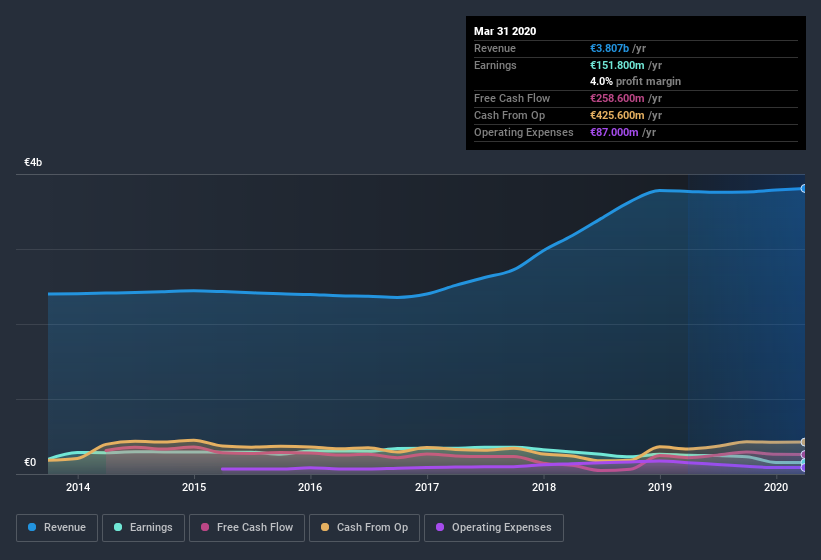
Task: Click the 4.0% profit margin text
Action: point(636,81)
